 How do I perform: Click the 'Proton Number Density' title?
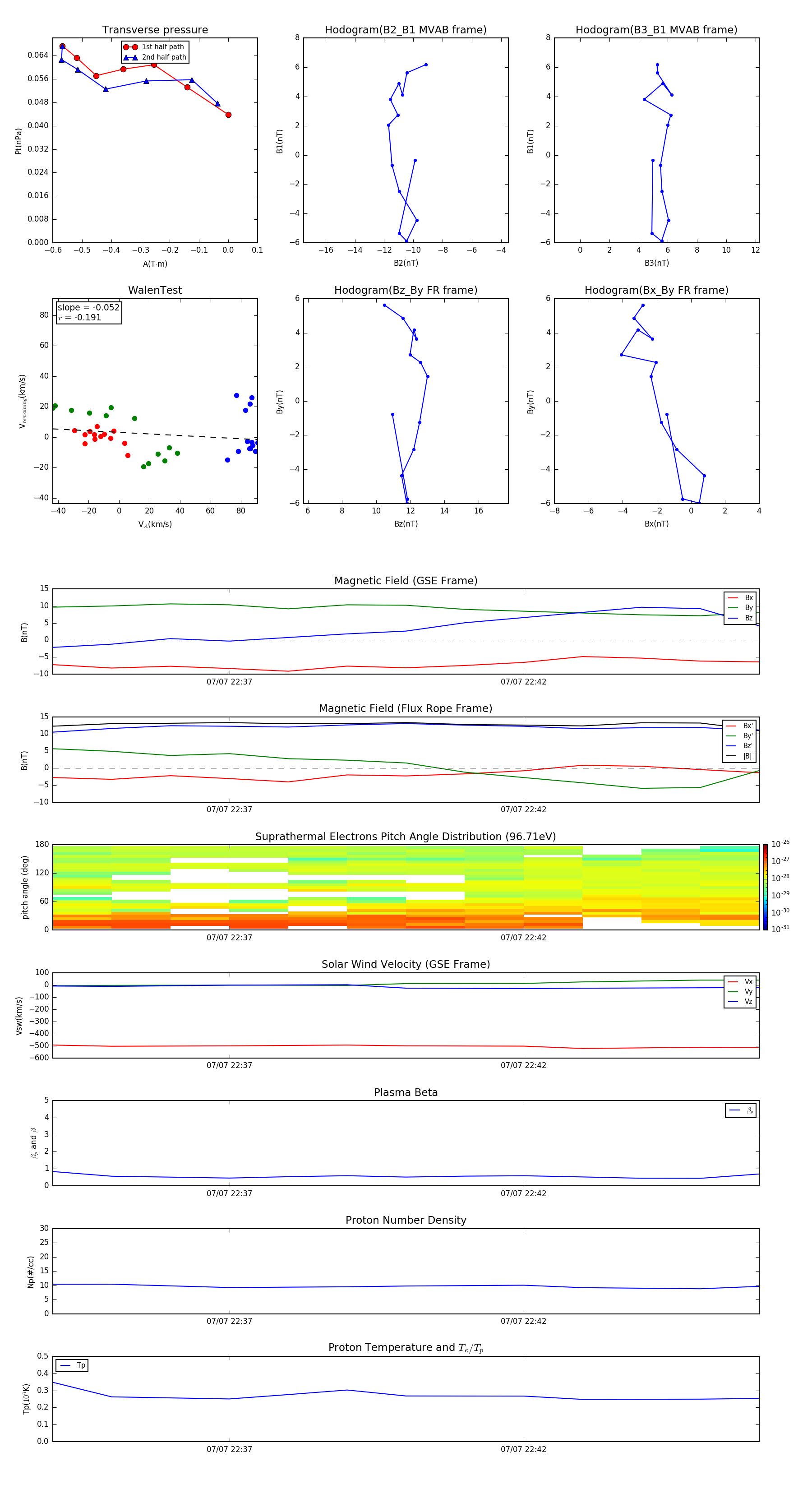coord(406,1220)
